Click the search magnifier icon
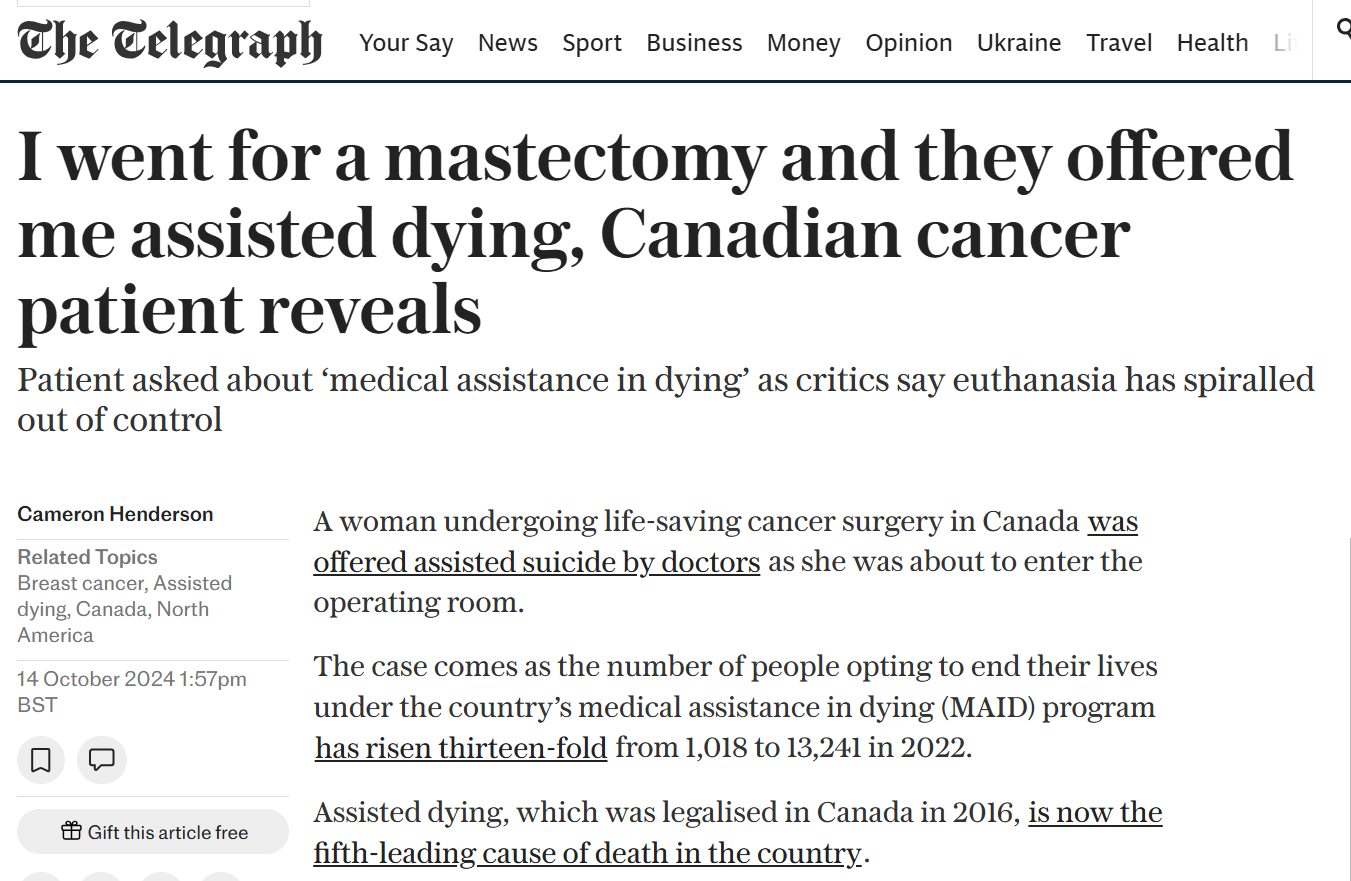This screenshot has height=881, width=1351. pyautogui.click(x=1344, y=28)
